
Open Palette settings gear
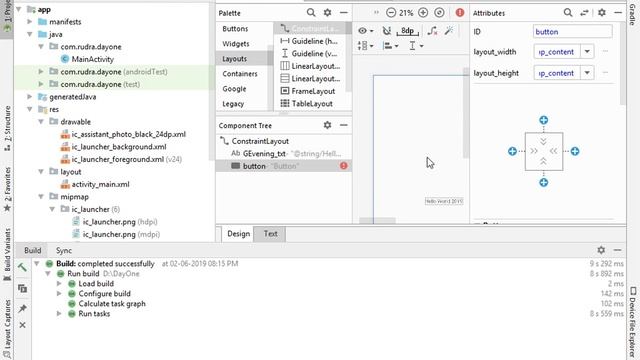point(327,13)
